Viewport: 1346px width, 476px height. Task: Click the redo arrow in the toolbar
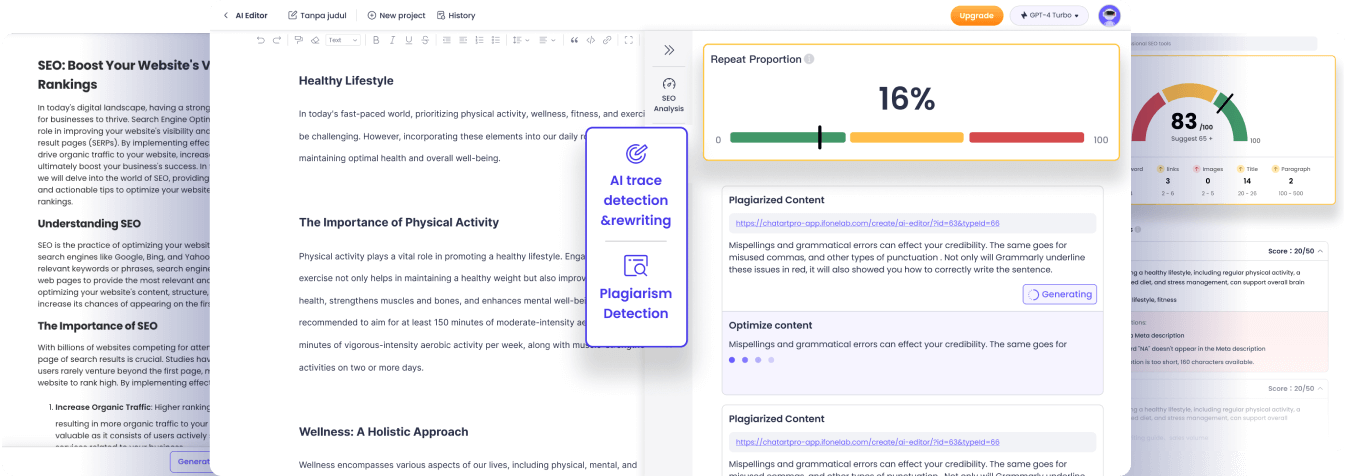[277, 40]
